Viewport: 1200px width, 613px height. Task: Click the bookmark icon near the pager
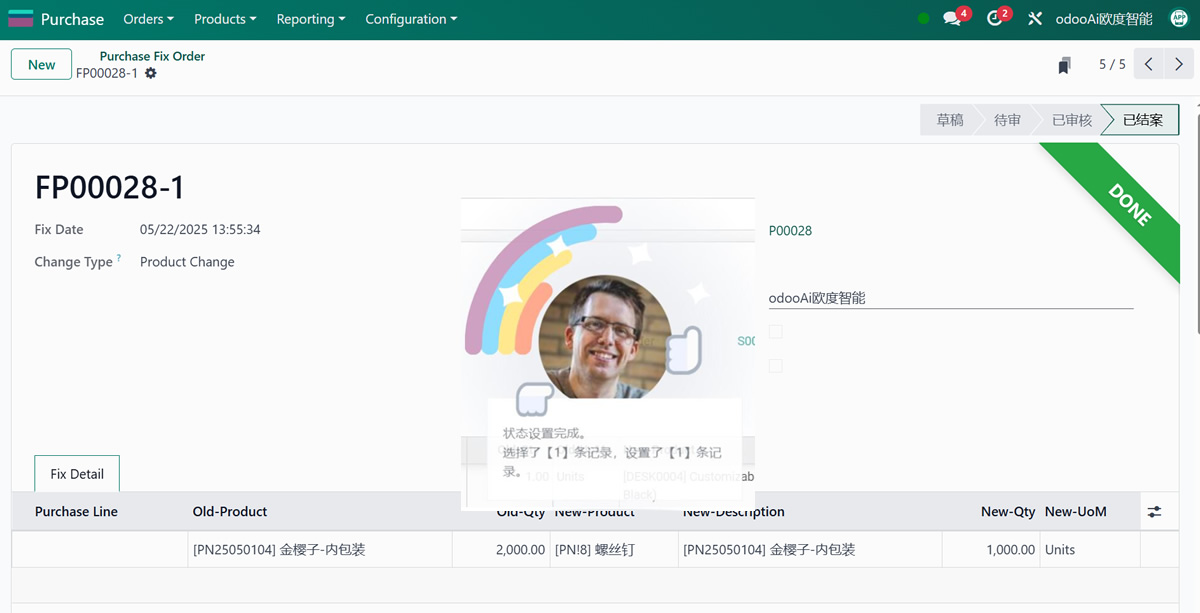[1064, 65]
